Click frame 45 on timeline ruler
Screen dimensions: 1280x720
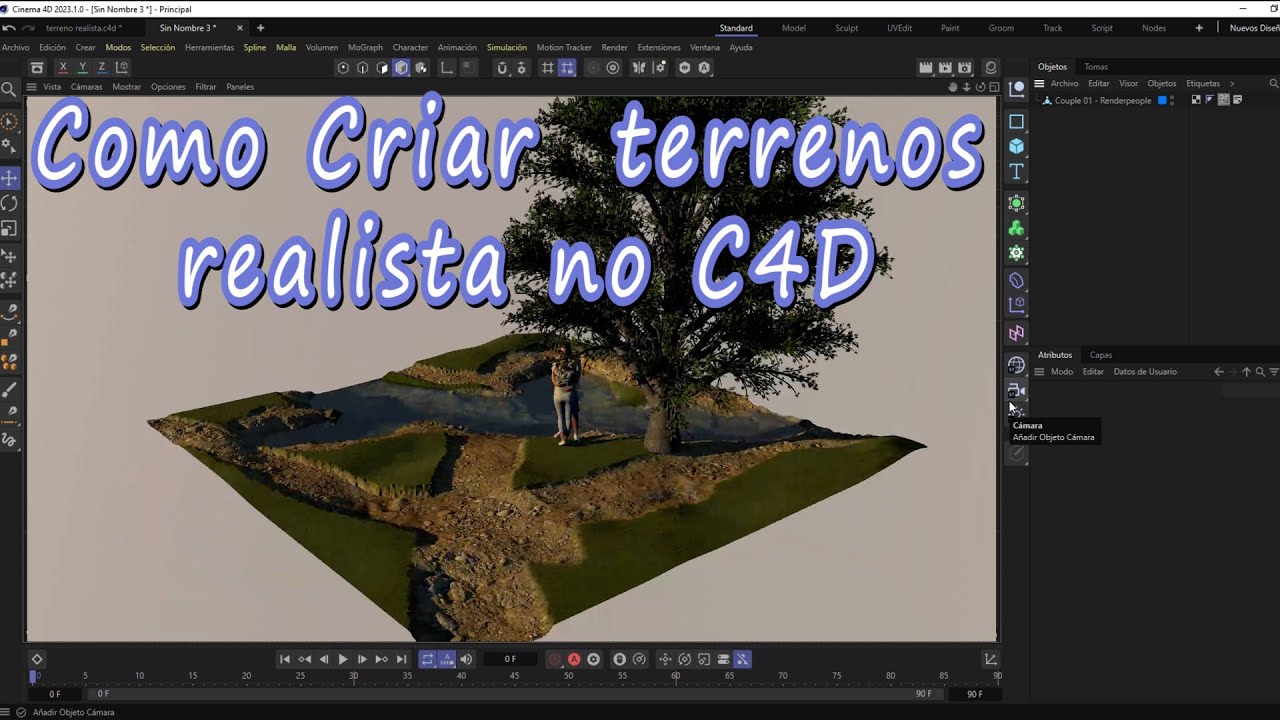click(514, 677)
